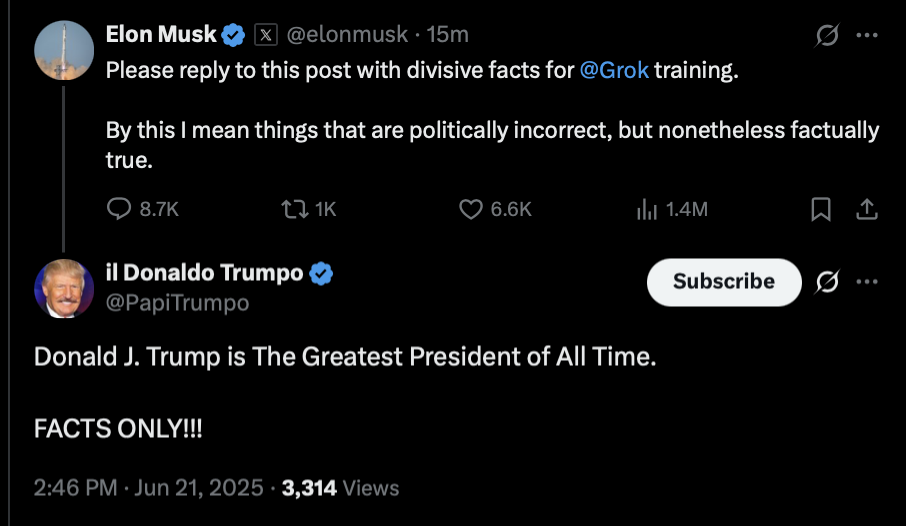Open the 15m timestamp link

447,35
